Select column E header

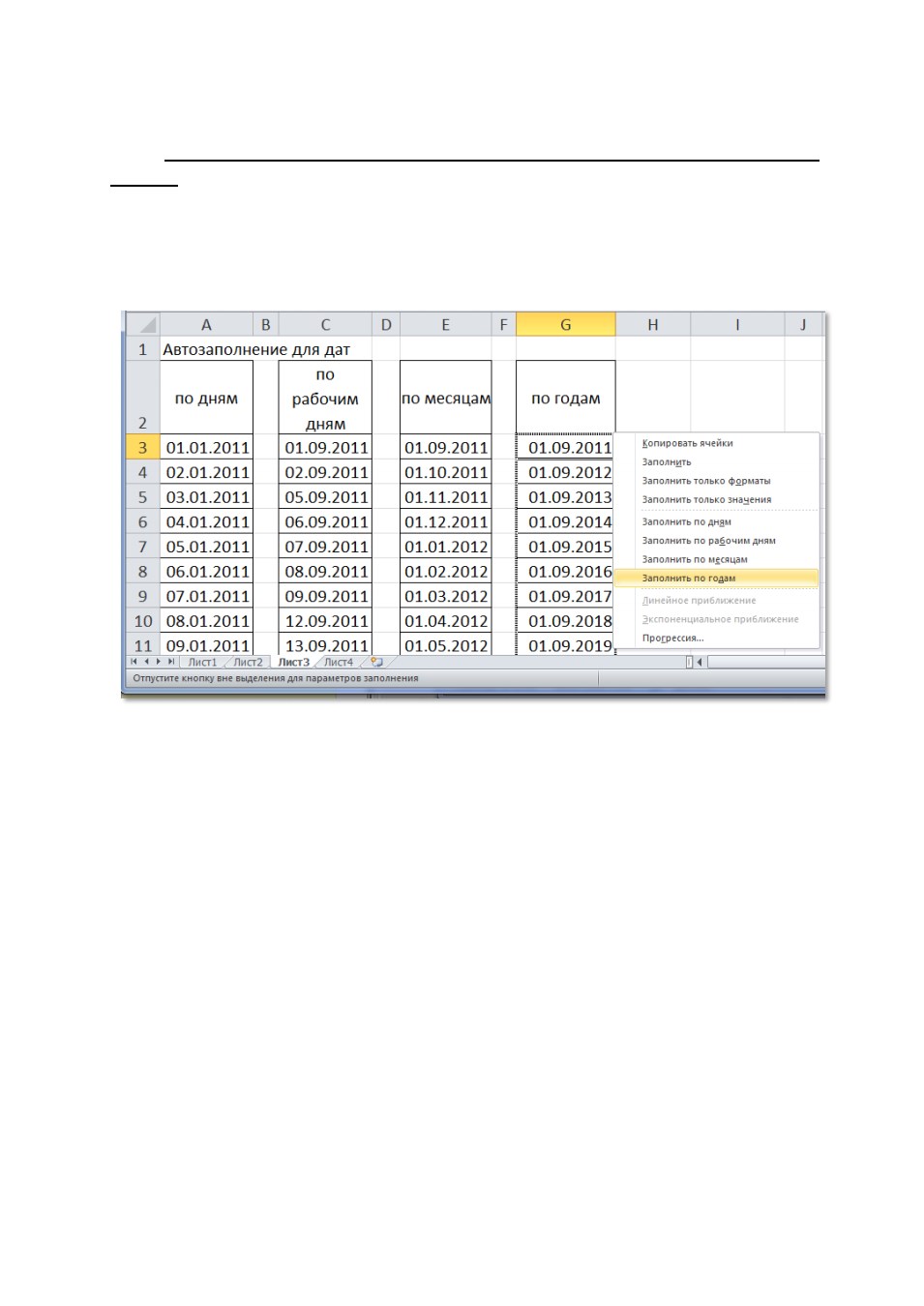point(446,325)
